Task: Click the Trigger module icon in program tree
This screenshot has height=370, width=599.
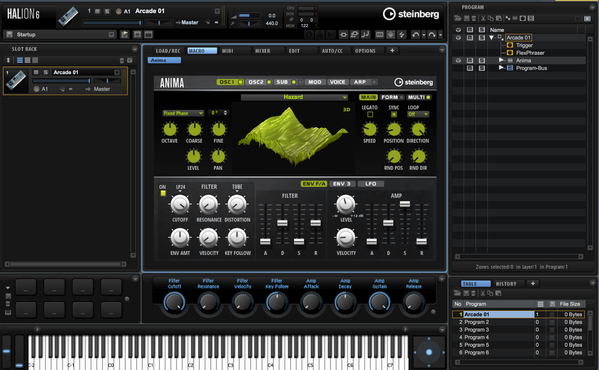Action: (510, 45)
